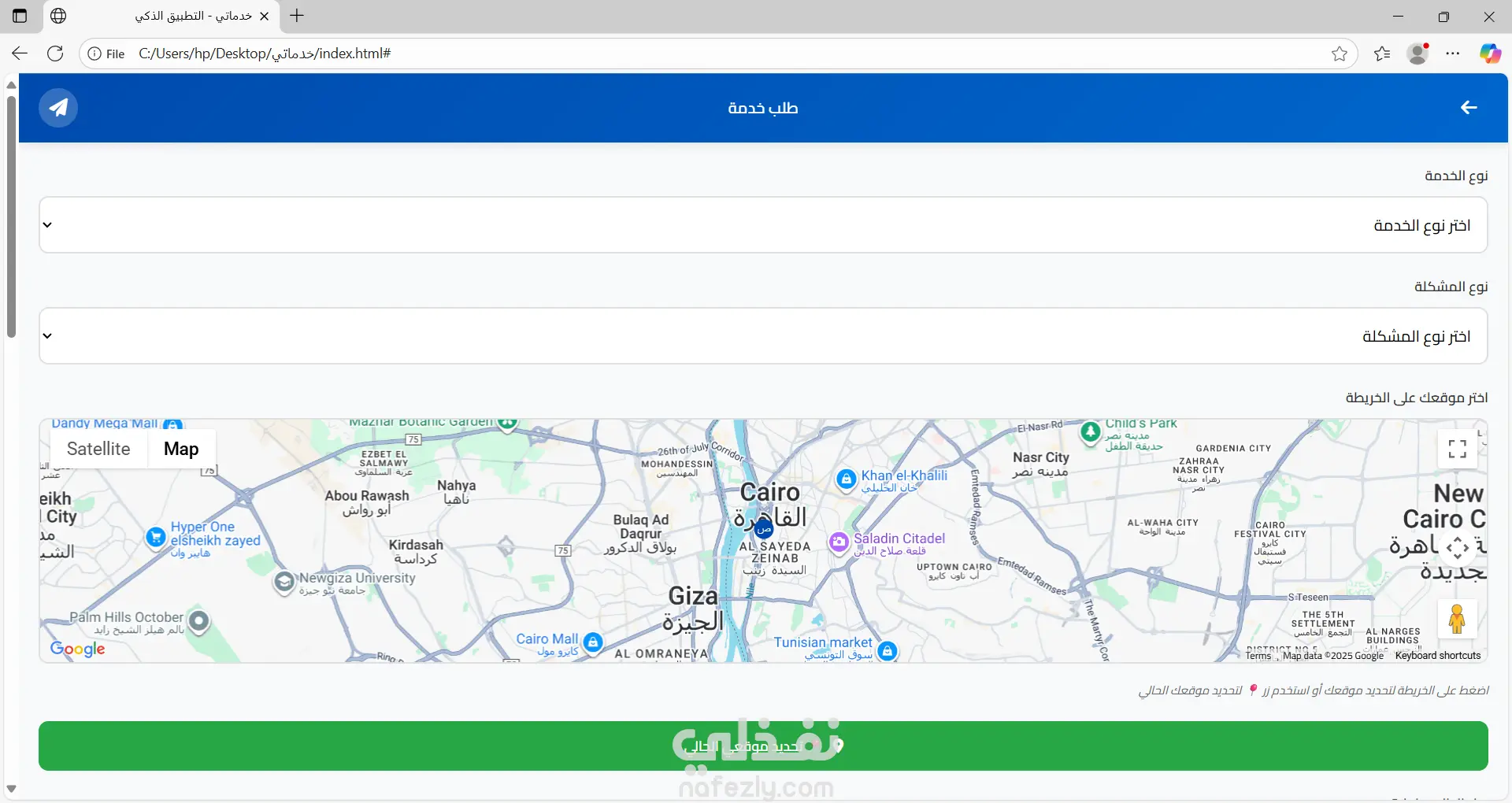The height and width of the screenshot is (803, 1512).
Task: Open browser settings and more menu
Action: coord(1453,54)
